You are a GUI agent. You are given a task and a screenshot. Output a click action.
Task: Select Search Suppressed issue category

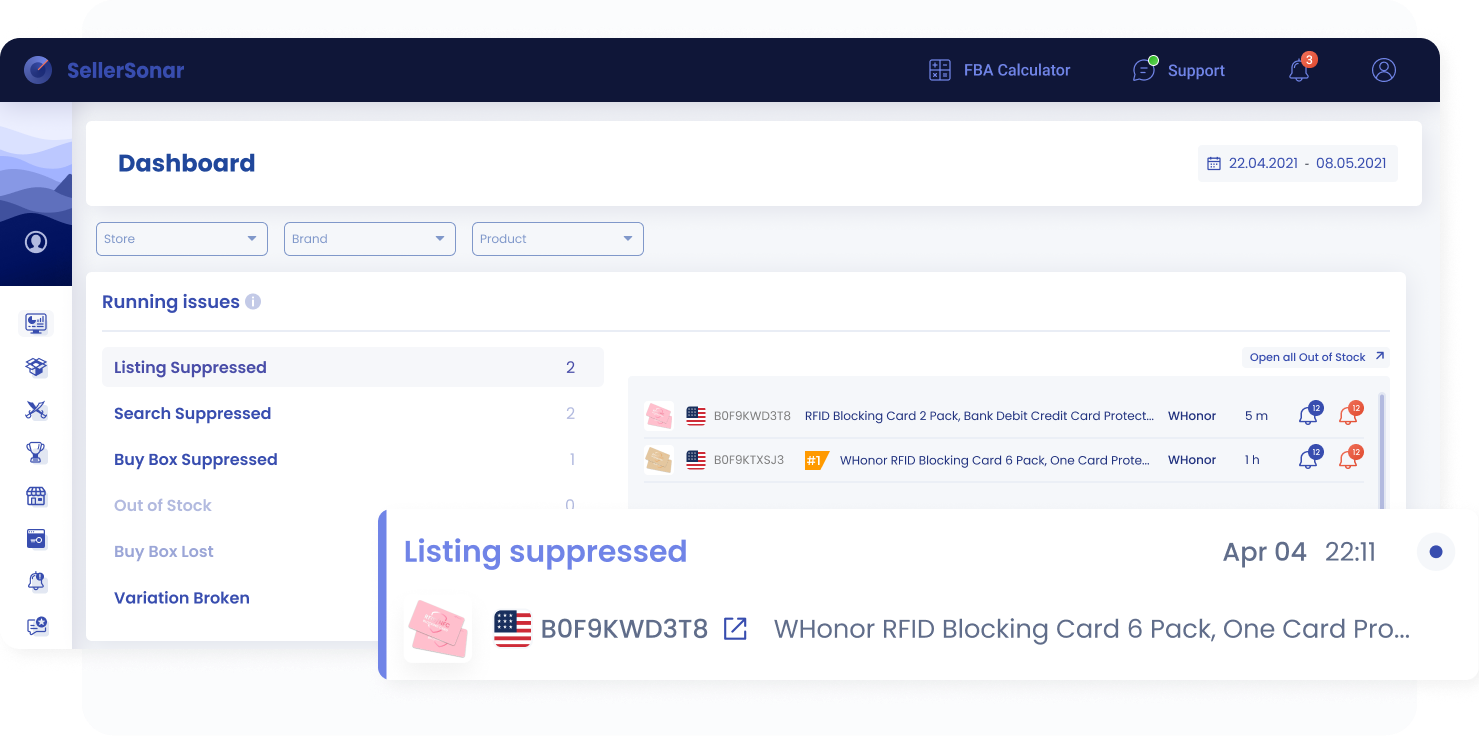pos(192,414)
